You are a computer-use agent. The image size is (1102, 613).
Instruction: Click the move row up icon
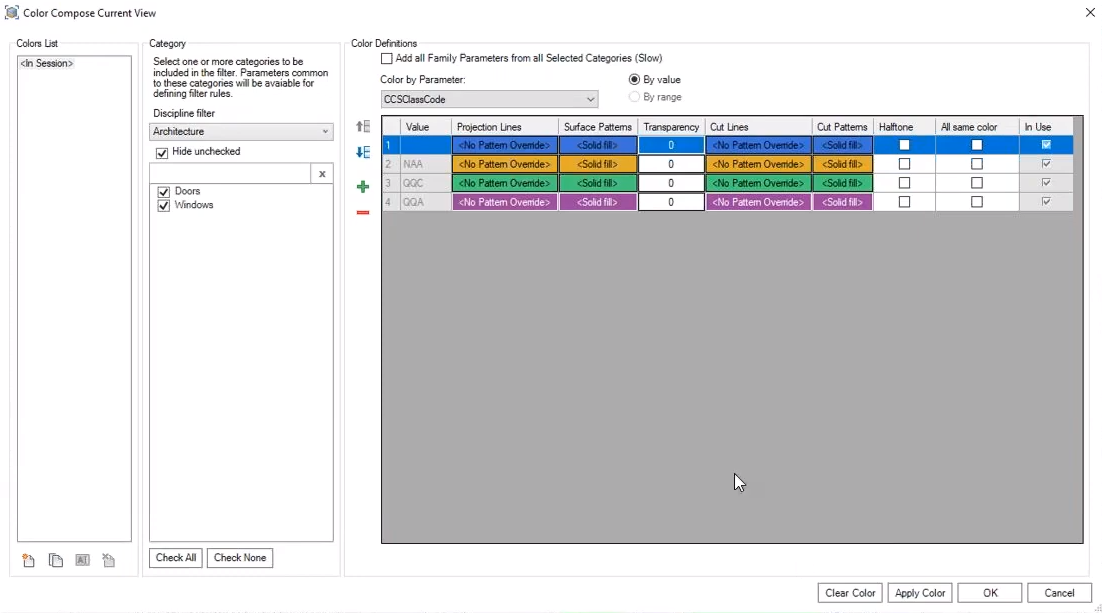click(363, 127)
